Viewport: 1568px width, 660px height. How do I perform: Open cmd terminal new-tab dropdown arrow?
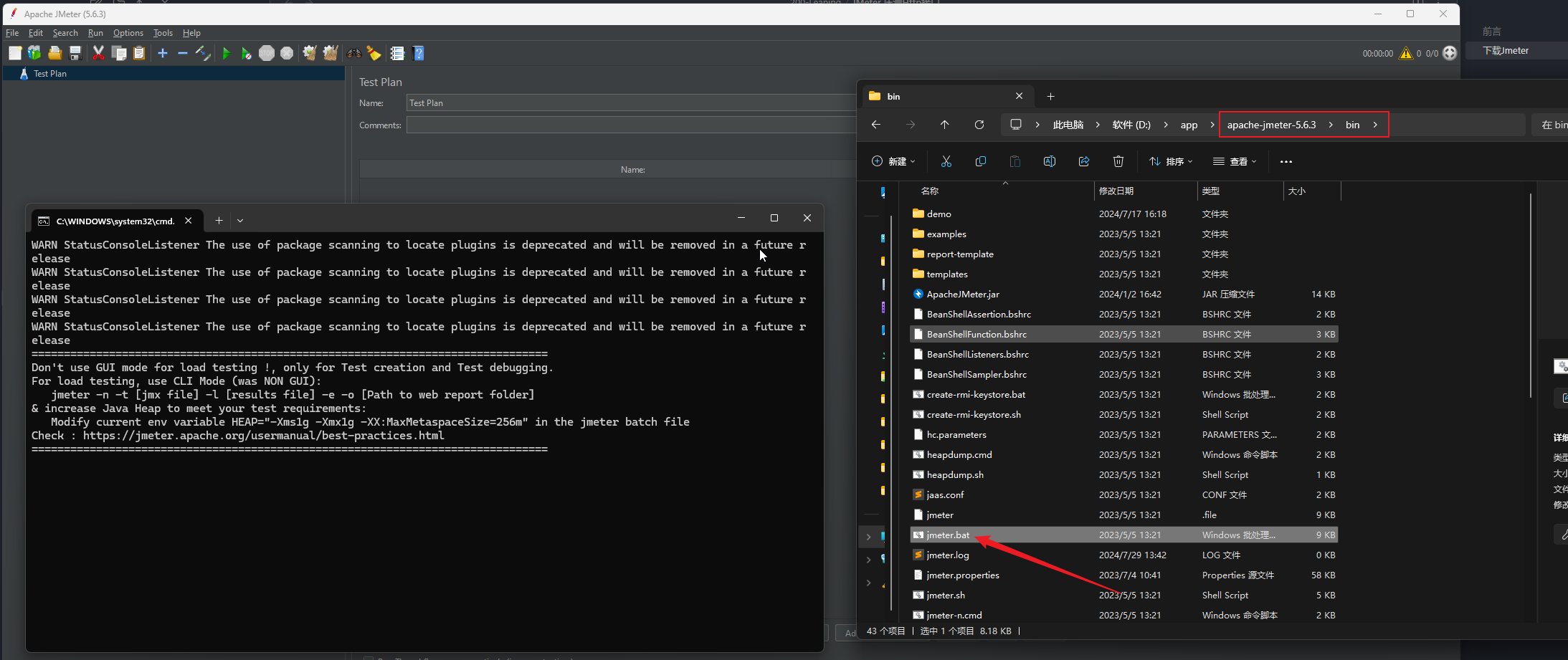coord(240,221)
